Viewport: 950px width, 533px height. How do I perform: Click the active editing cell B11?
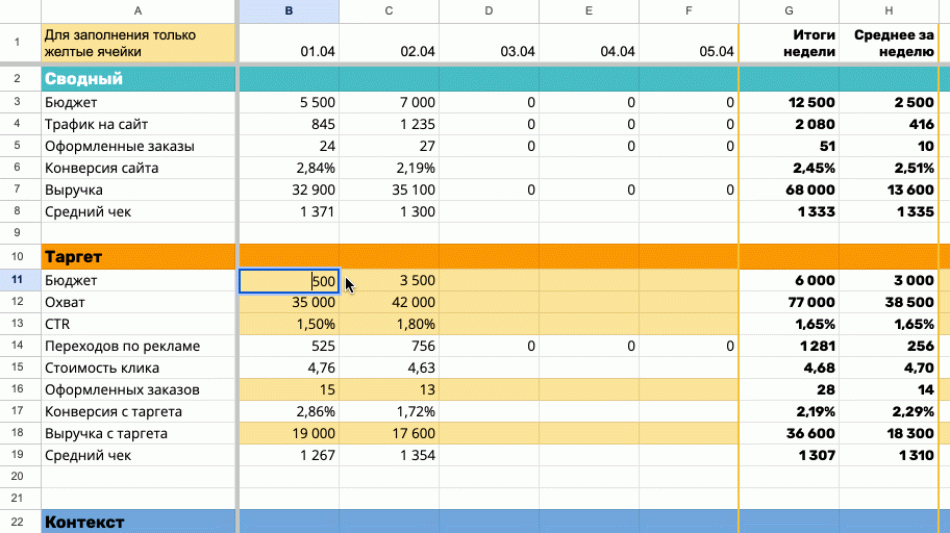tap(288, 281)
